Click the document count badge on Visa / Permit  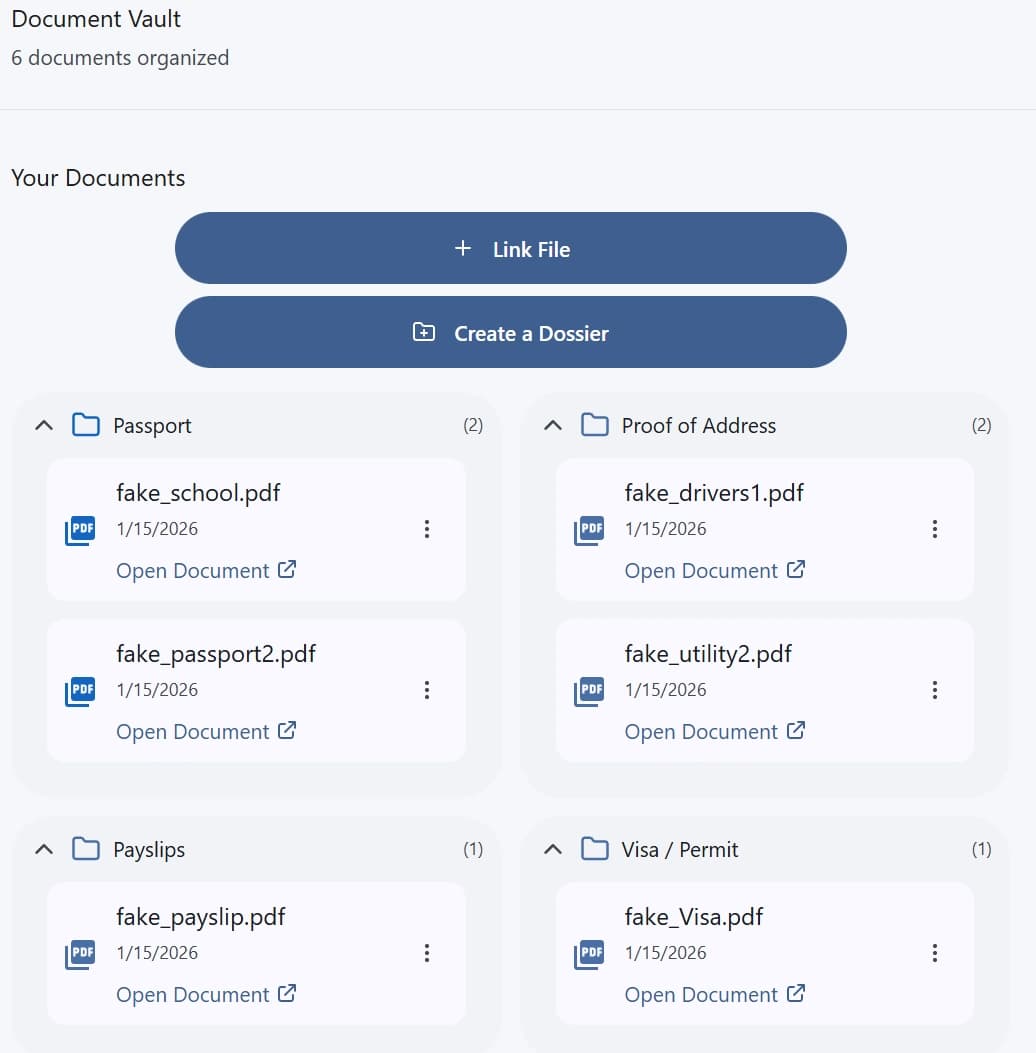[x=981, y=849]
